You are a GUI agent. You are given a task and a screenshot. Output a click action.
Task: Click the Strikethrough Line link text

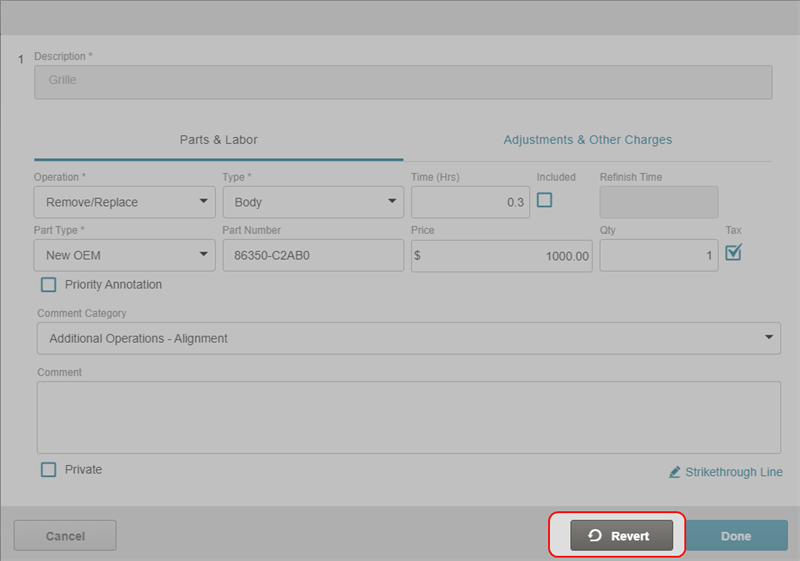pyautogui.click(x=733, y=472)
